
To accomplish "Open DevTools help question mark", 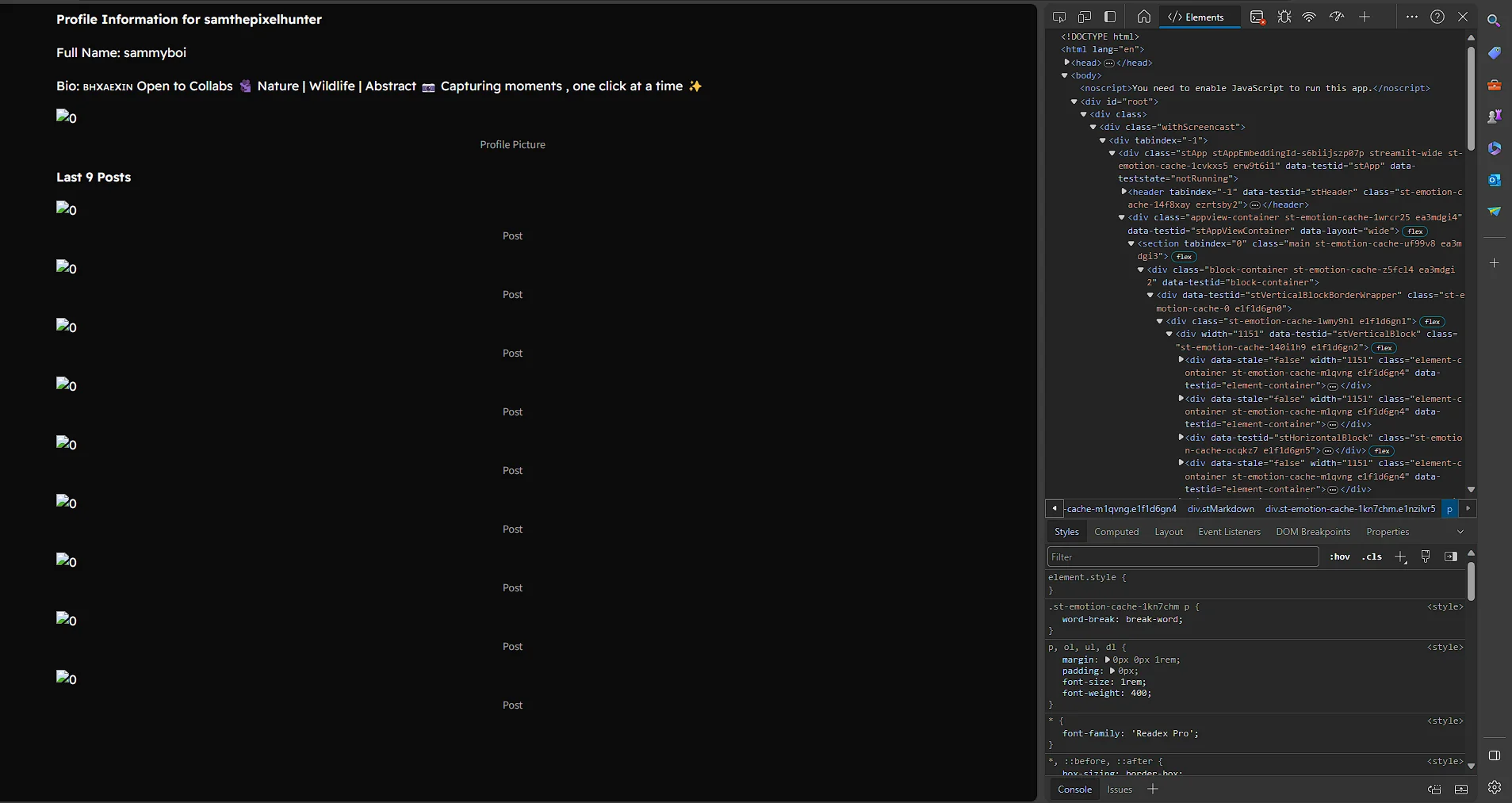I will (1437, 17).
